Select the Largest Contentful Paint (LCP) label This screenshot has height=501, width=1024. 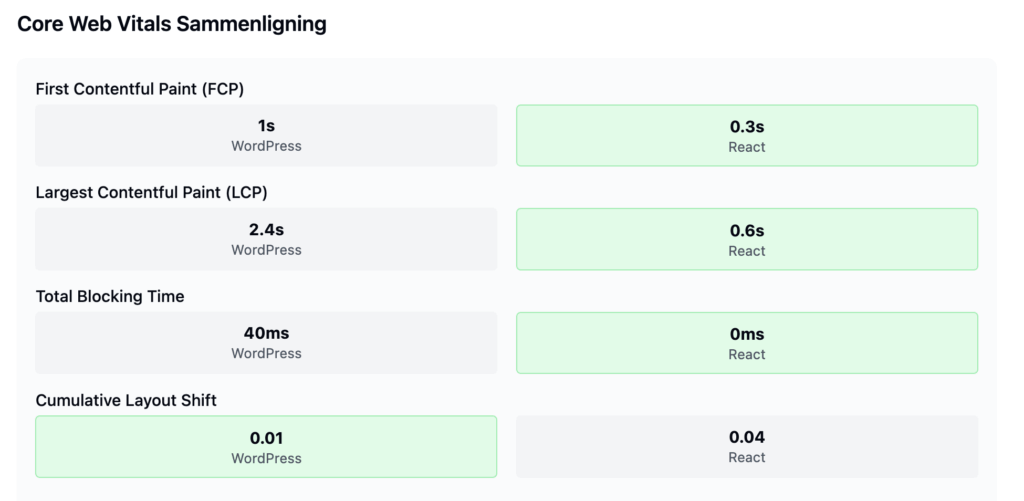[152, 193]
